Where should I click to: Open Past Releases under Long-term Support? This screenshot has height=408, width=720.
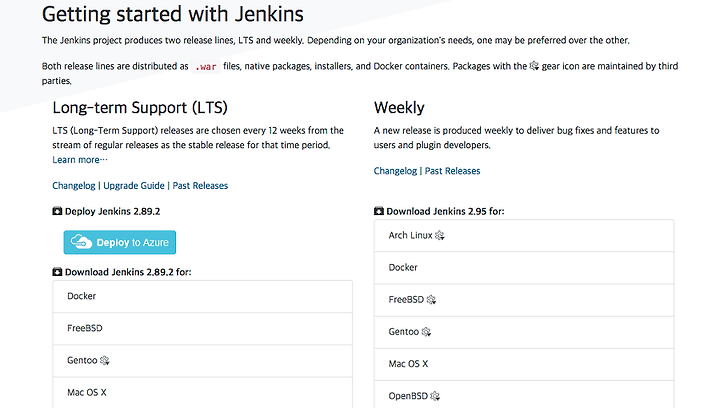[x=200, y=185]
